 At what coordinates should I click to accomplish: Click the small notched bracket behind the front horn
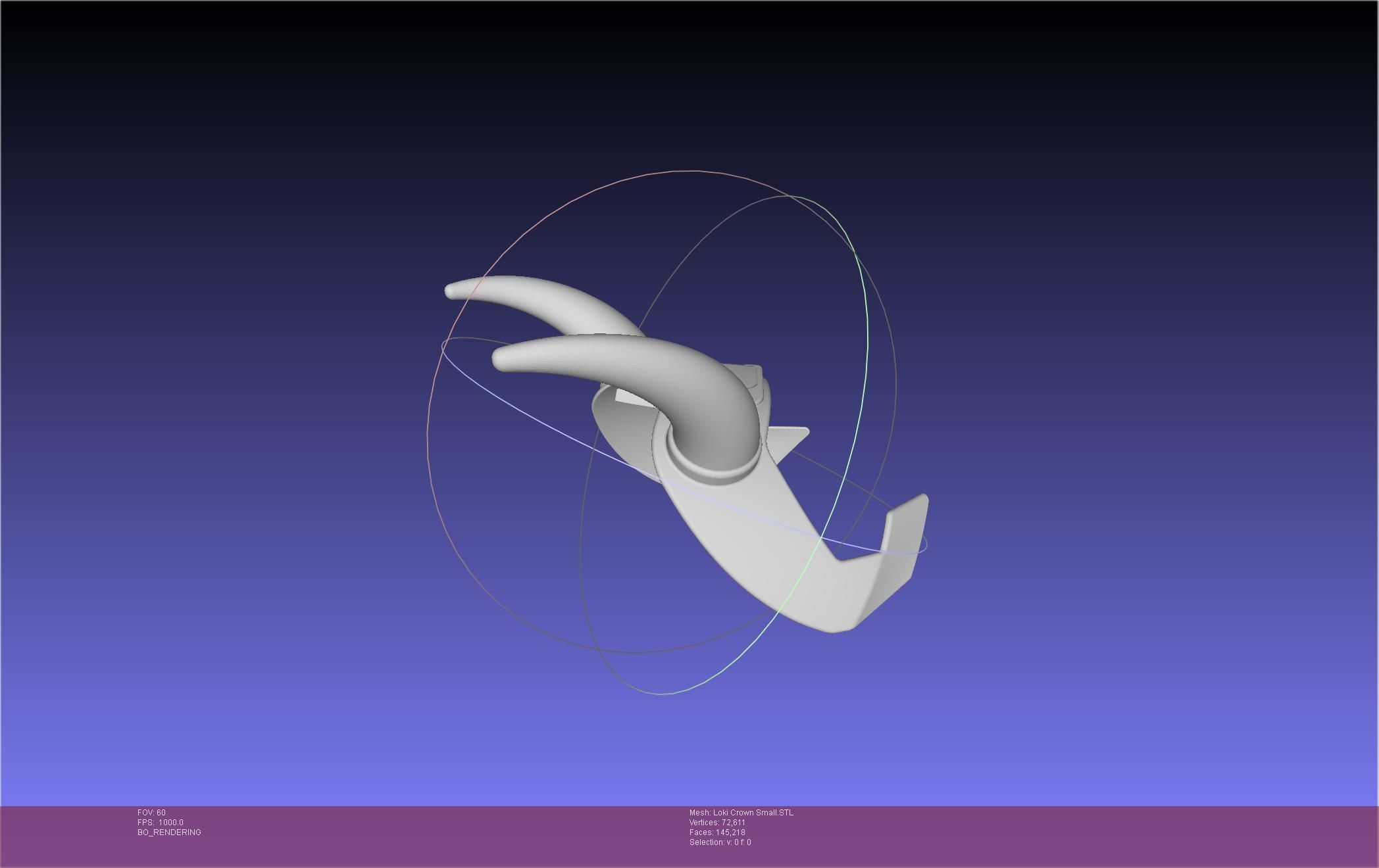752,376
